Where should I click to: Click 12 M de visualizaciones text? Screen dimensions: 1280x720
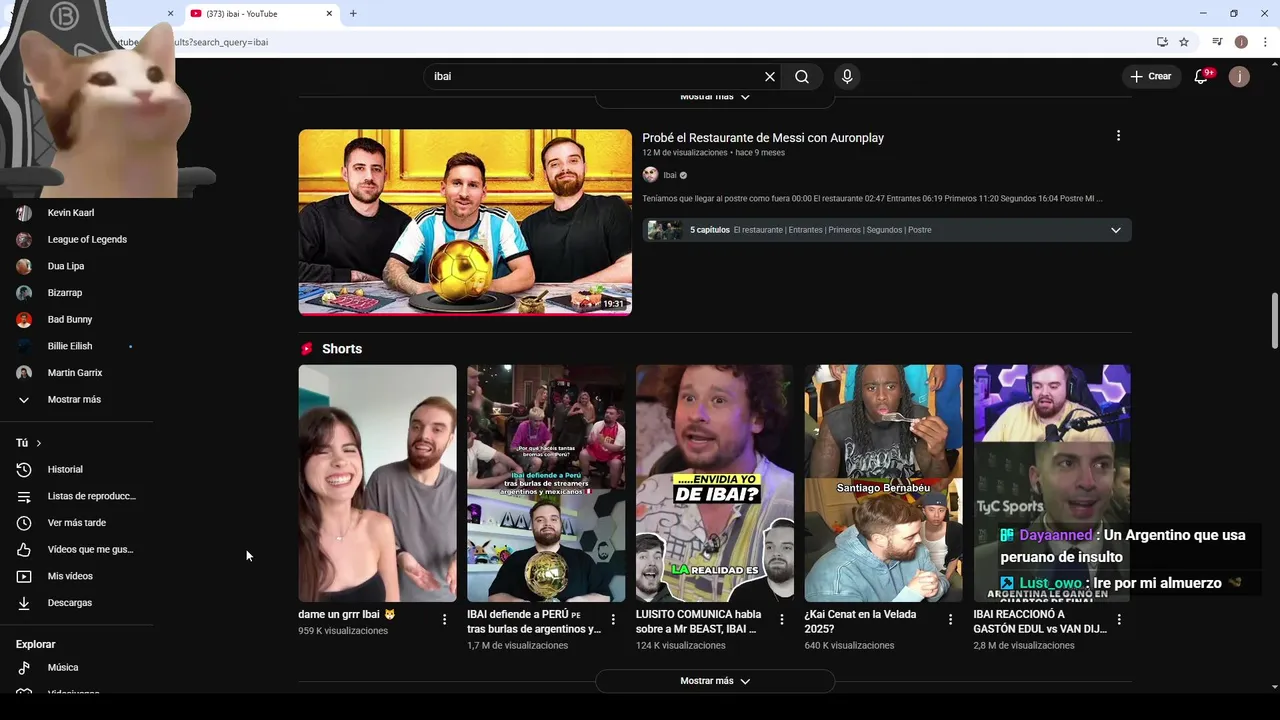pyautogui.click(x=685, y=153)
